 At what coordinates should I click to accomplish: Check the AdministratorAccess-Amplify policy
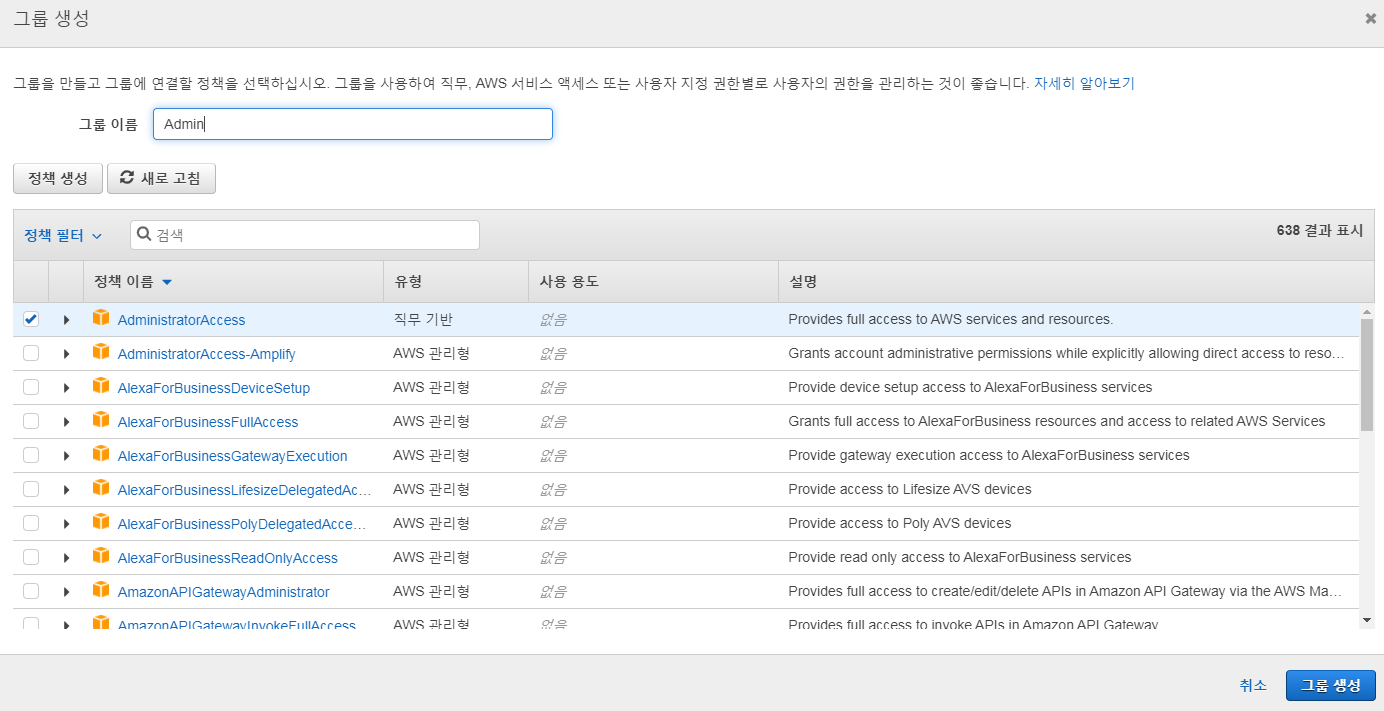tap(31, 353)
